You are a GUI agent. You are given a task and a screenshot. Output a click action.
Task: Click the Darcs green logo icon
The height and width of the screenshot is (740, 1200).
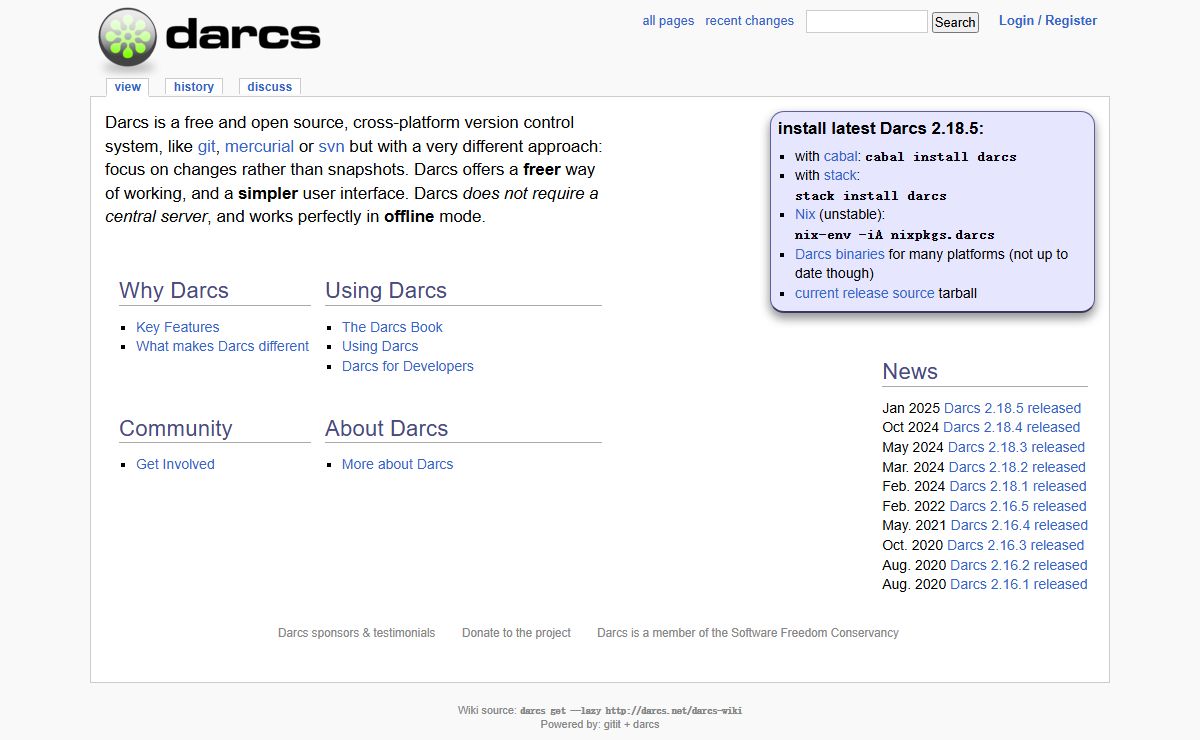[128, 38]
